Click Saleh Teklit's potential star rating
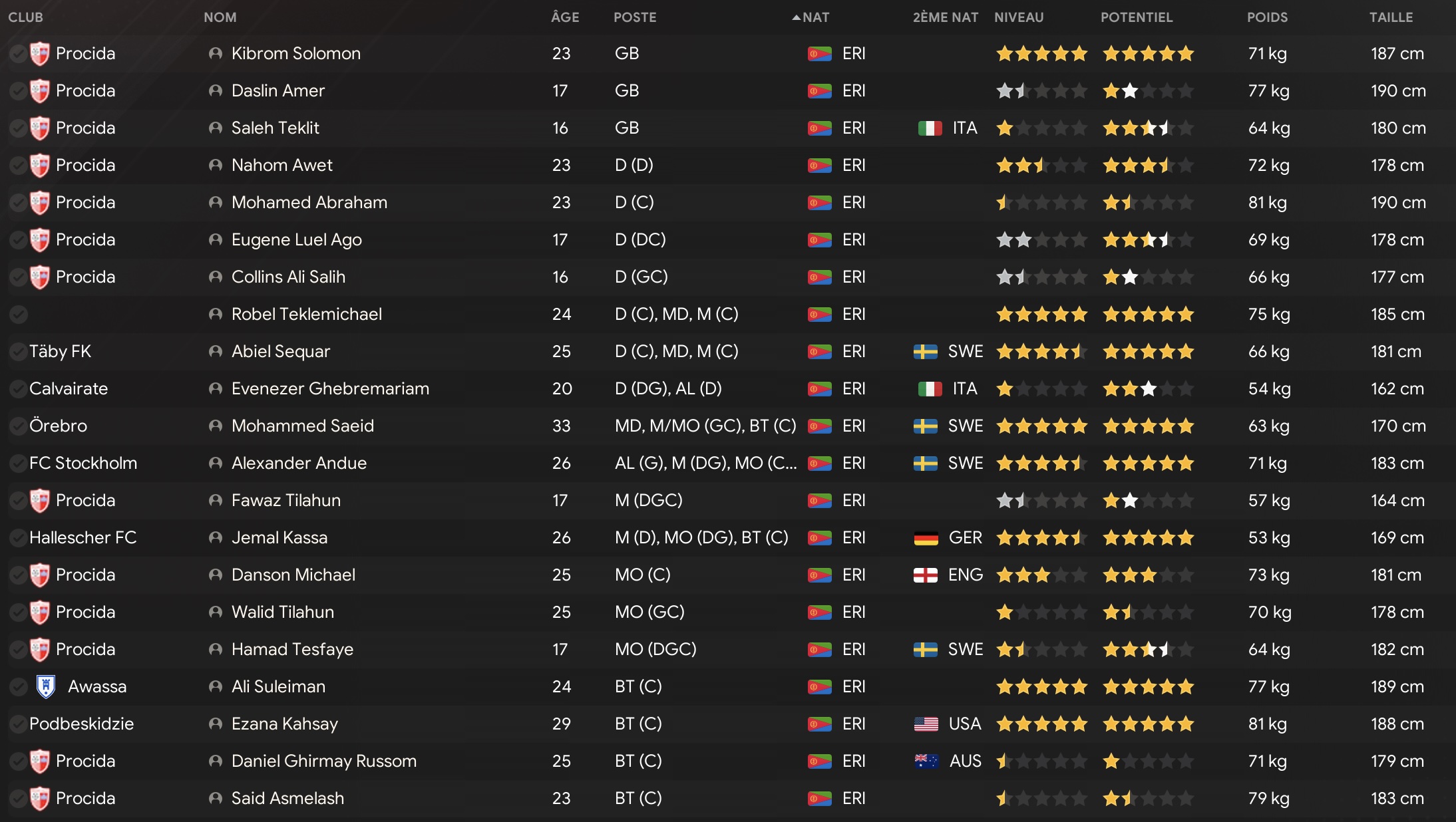 click(x=1147, y=128)
